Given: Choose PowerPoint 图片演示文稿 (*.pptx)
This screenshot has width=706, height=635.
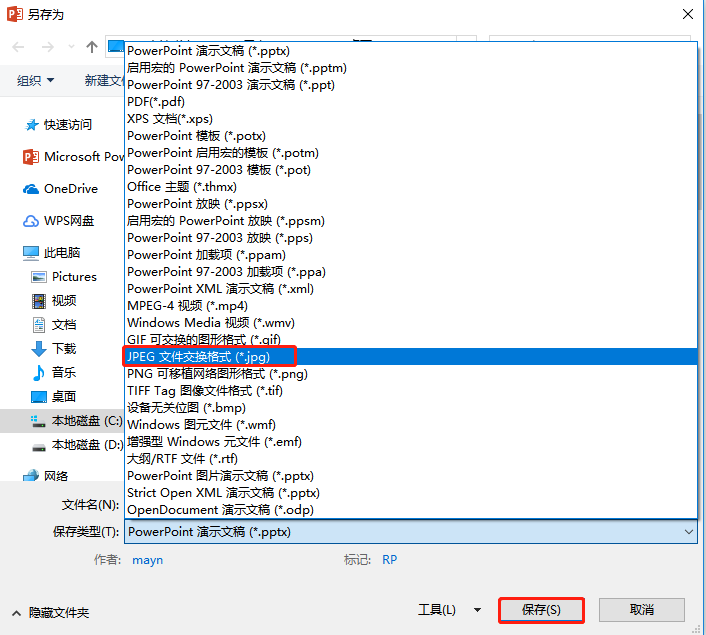Looking at the screenshot, I should click(x=411, y=476).
